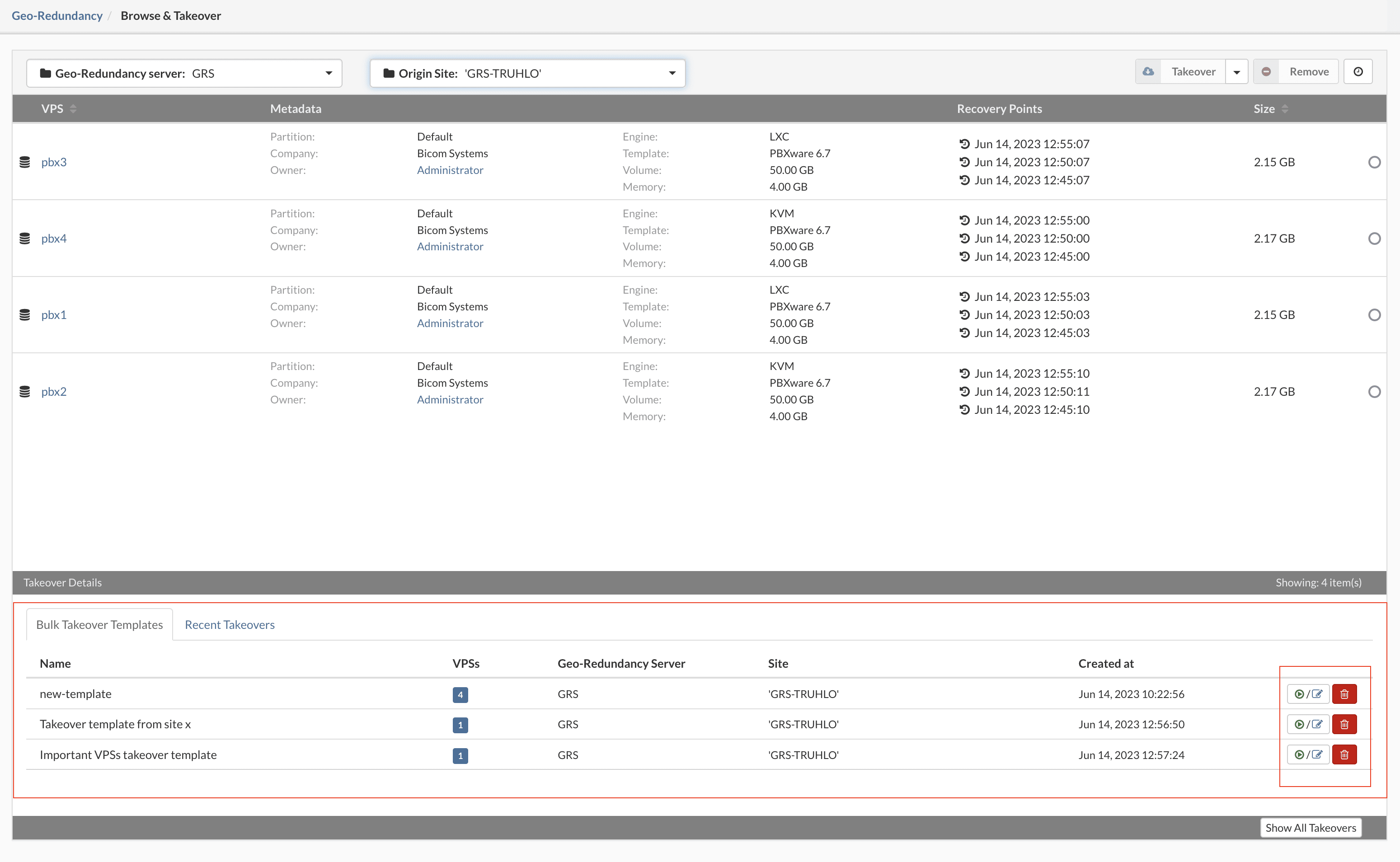
Task: Open the Geo-Redundancy server dropdown
Action: 184,74
